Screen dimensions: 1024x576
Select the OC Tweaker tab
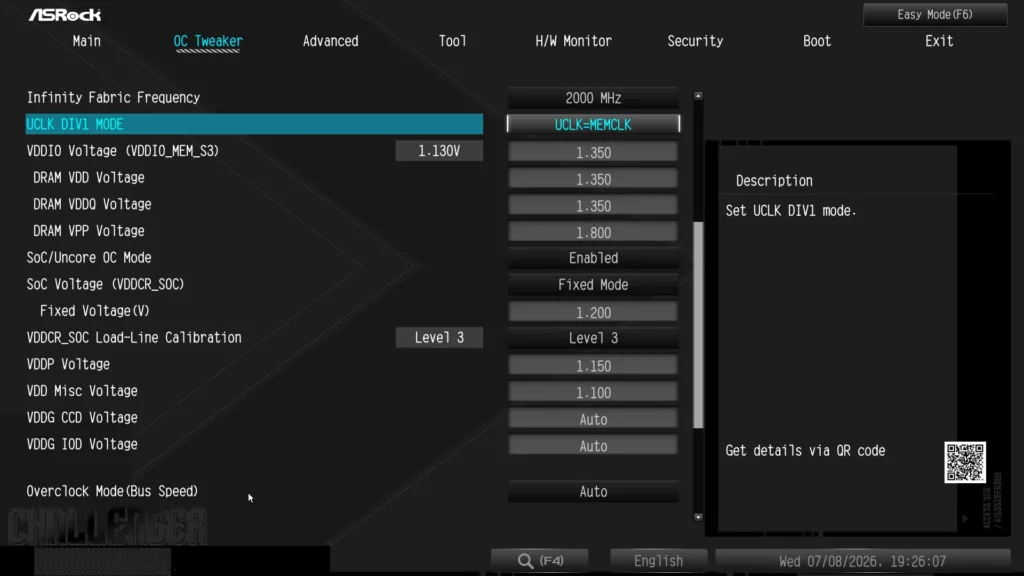point(208,41)
